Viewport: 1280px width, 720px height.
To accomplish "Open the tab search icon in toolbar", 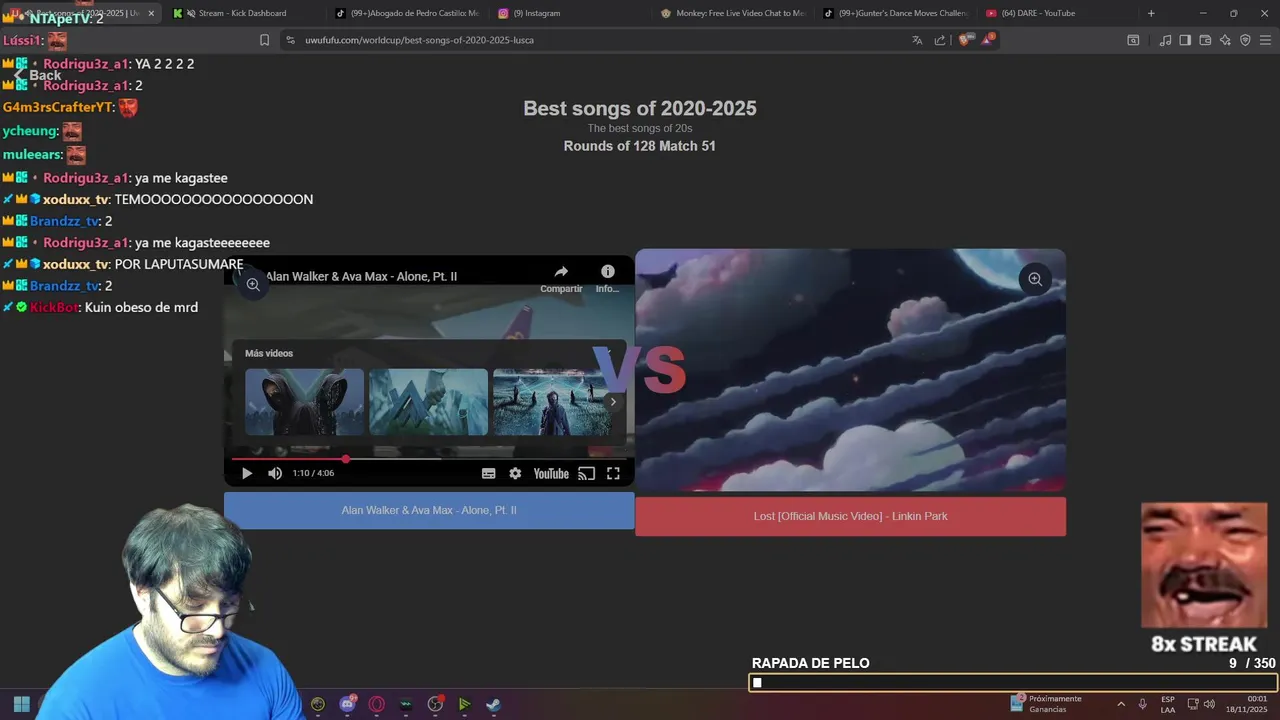I will pos(1133,40).
